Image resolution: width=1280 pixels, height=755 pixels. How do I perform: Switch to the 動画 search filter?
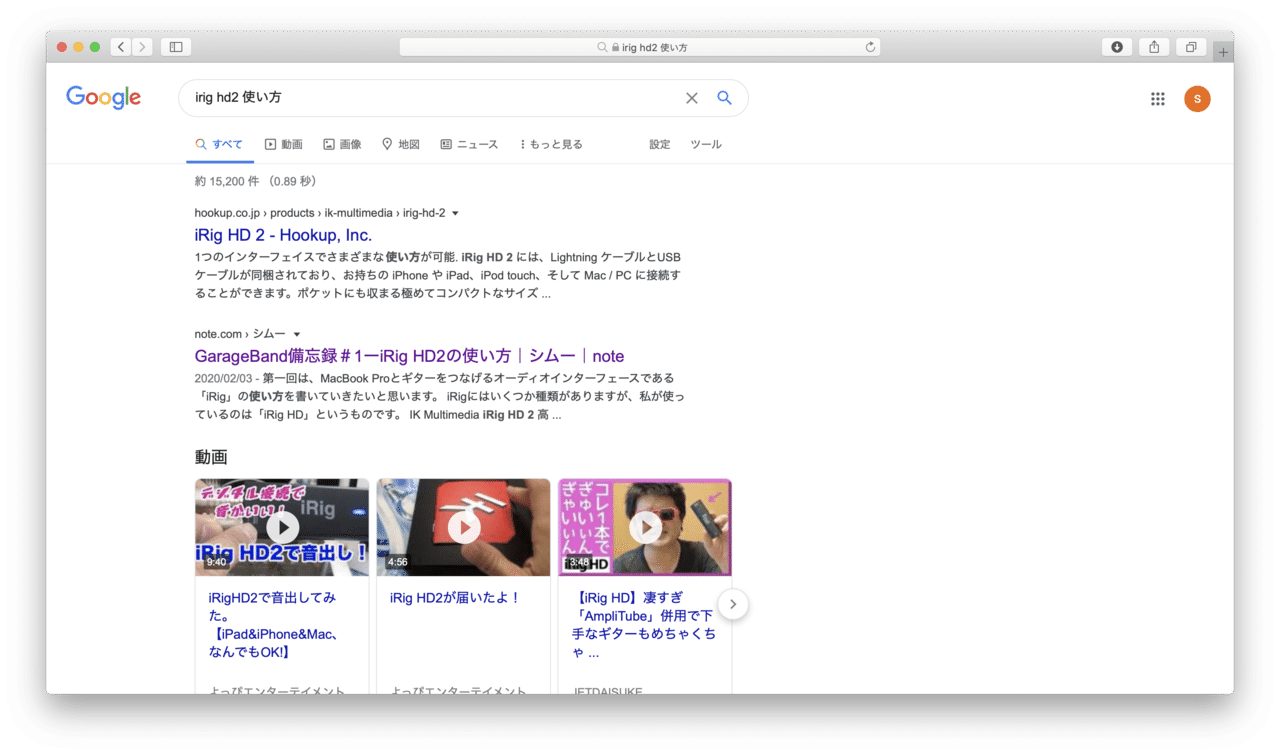coord(284,143)
